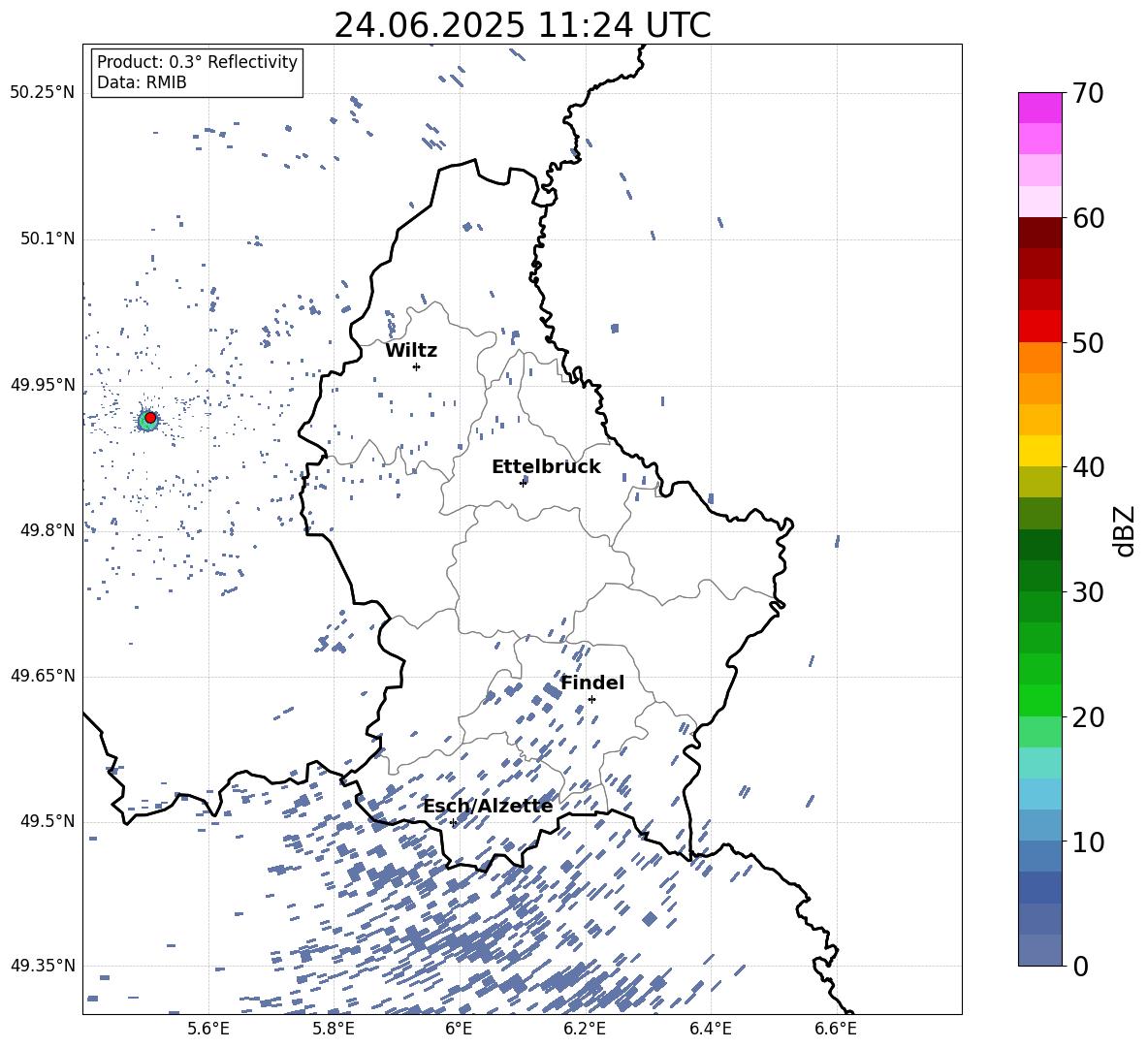Click the 50 colorbar tick label

(1088, 342)
